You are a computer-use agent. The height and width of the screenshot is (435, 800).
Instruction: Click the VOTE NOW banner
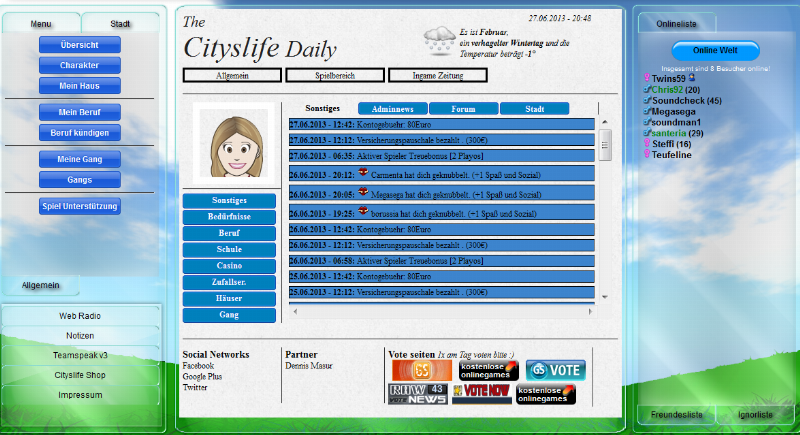click(482, 394)
